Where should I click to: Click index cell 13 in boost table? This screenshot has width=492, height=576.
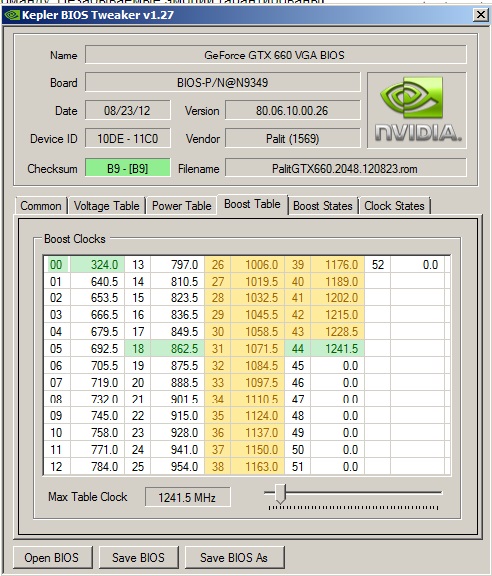tap(137, 264)
